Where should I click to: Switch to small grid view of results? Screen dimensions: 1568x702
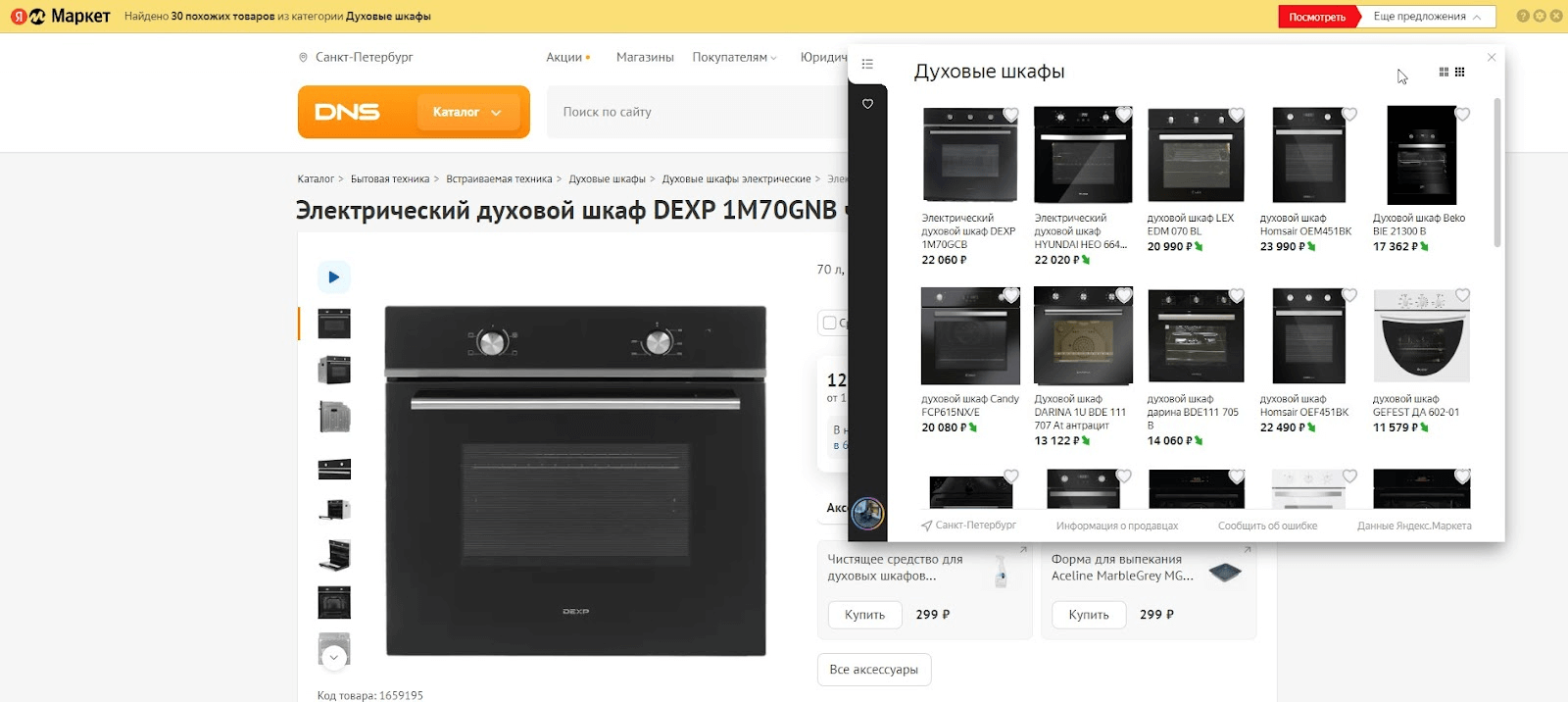[1459, 72]
